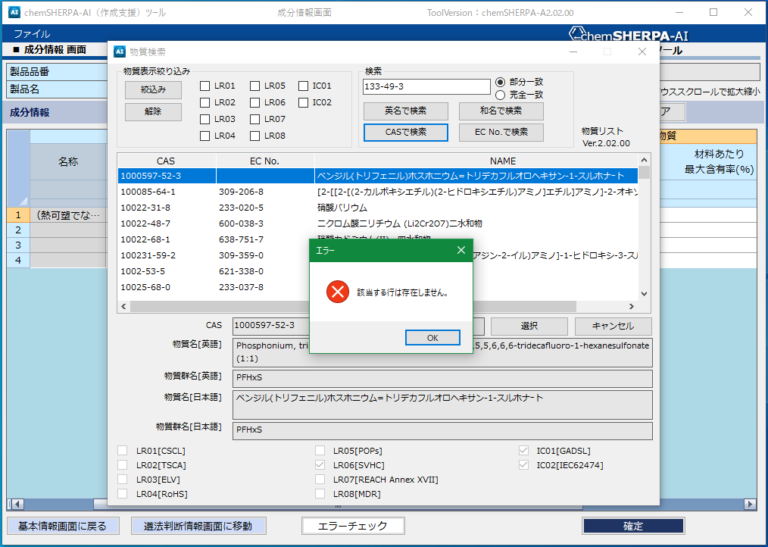
Task: Click the LR06[SVHC] checkbox
Action: [x=320, y=465]
